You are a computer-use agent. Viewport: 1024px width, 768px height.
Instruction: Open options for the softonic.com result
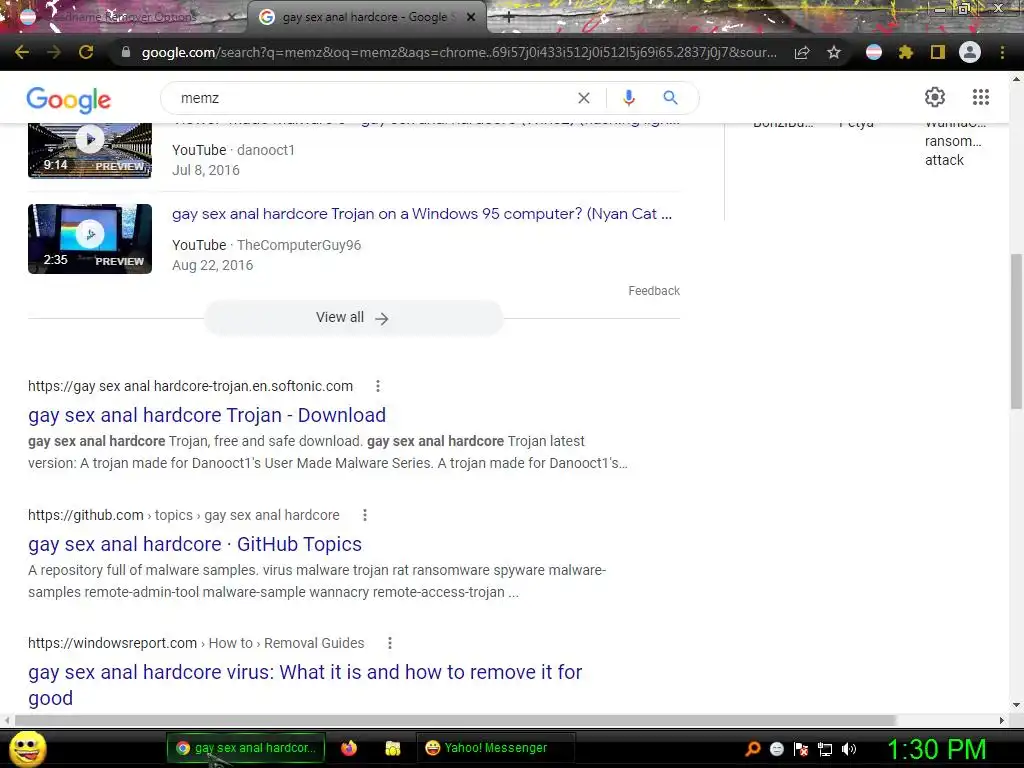[x=377, y=386]
